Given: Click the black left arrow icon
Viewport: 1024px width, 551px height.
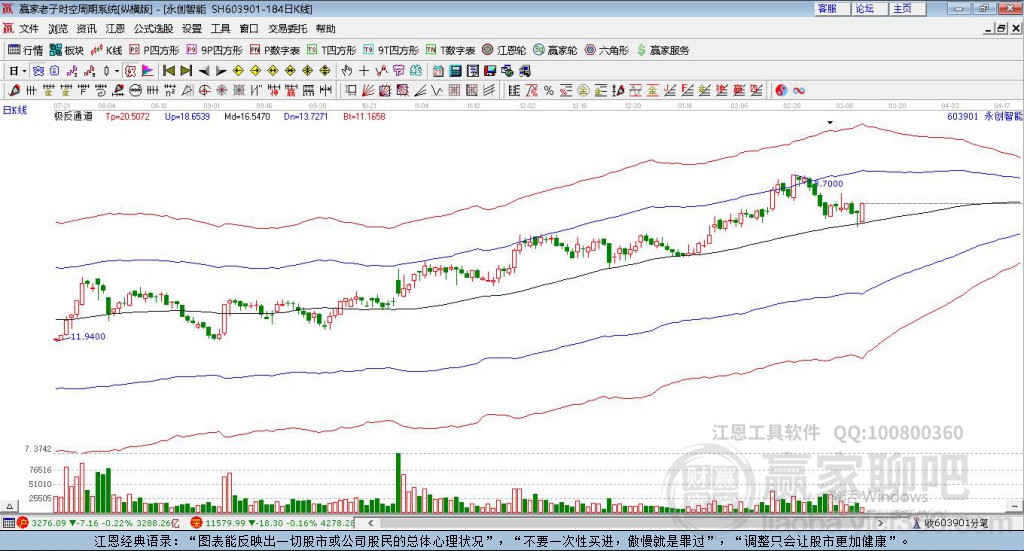Looking at the screenshot, I should tap(204, 71).
